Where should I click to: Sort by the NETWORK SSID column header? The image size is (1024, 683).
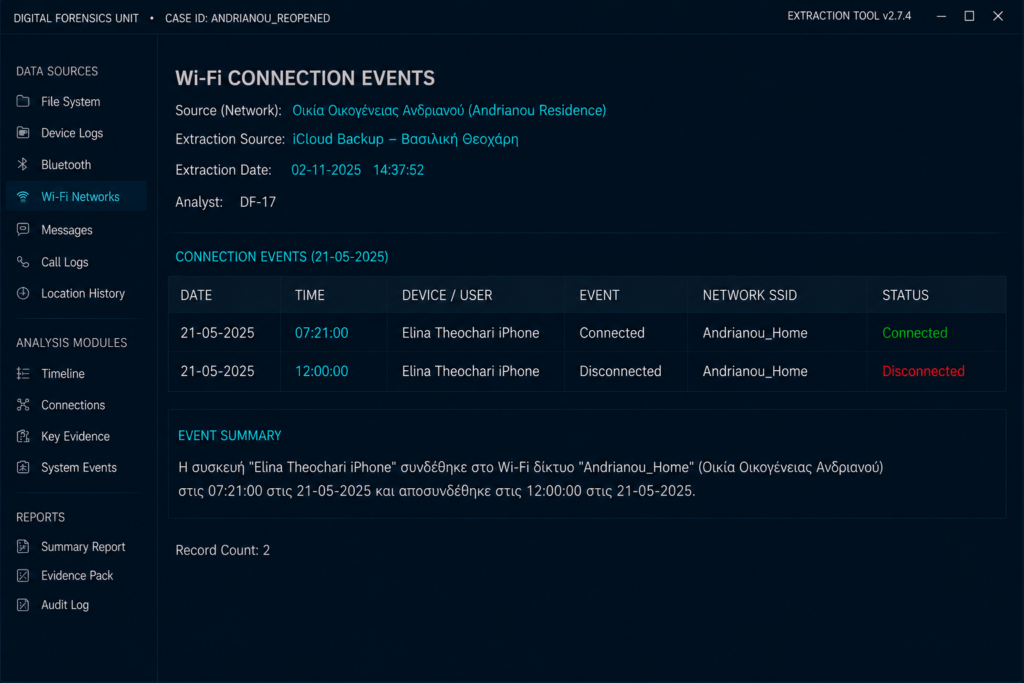750,295
